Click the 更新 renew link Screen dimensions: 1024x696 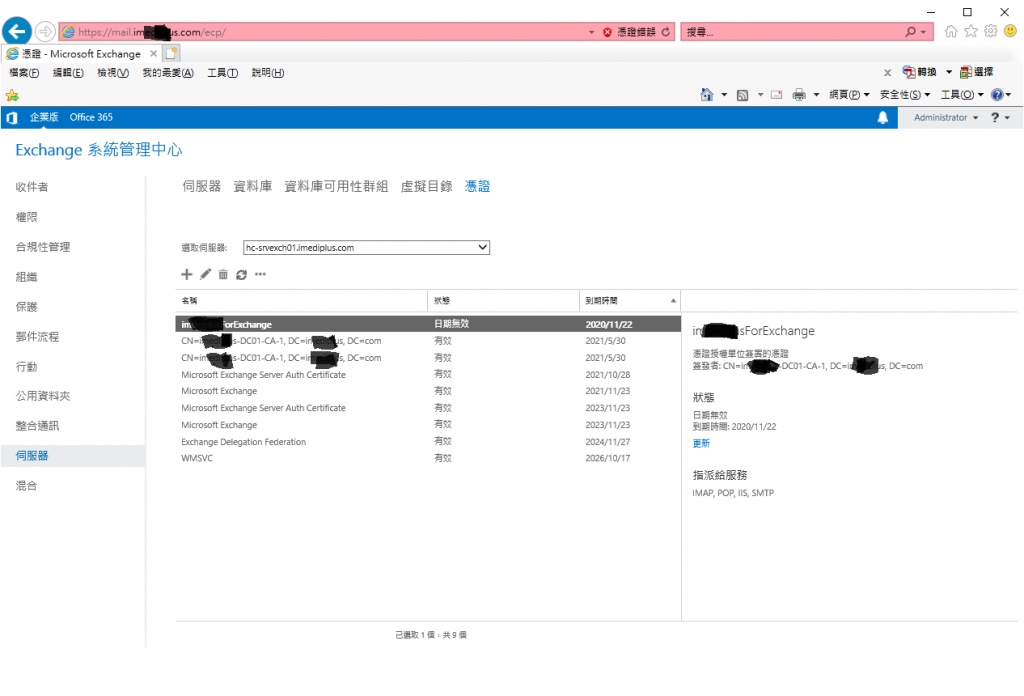701,443
